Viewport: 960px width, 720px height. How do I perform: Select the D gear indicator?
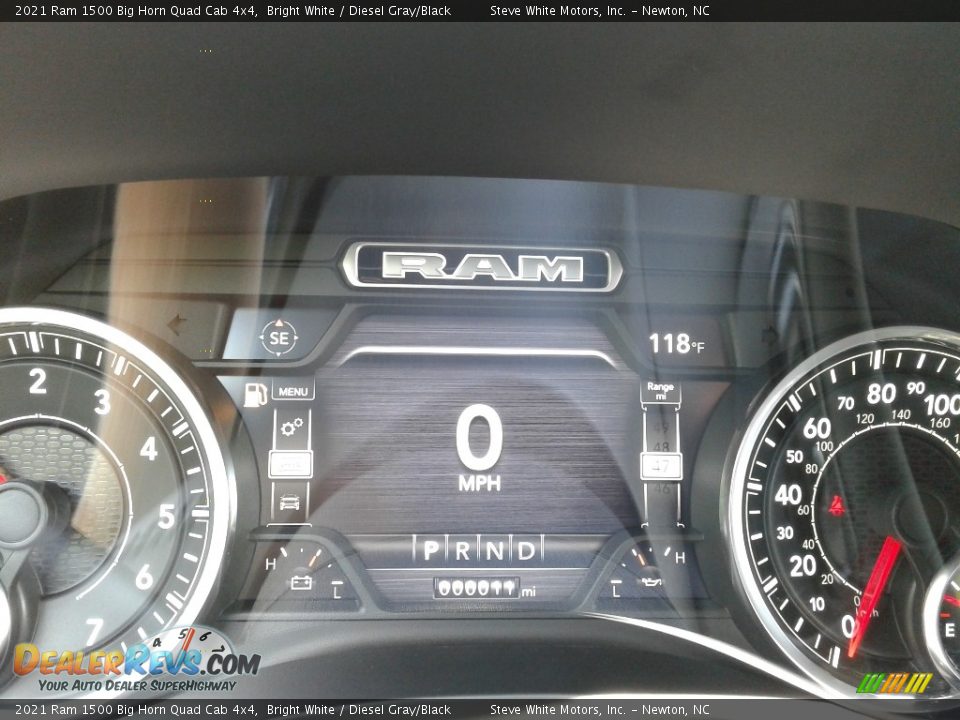pyautogui.click(x=525, y=549)
